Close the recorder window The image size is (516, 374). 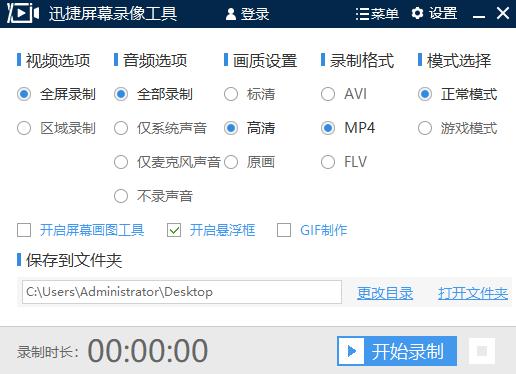[503, 13]
